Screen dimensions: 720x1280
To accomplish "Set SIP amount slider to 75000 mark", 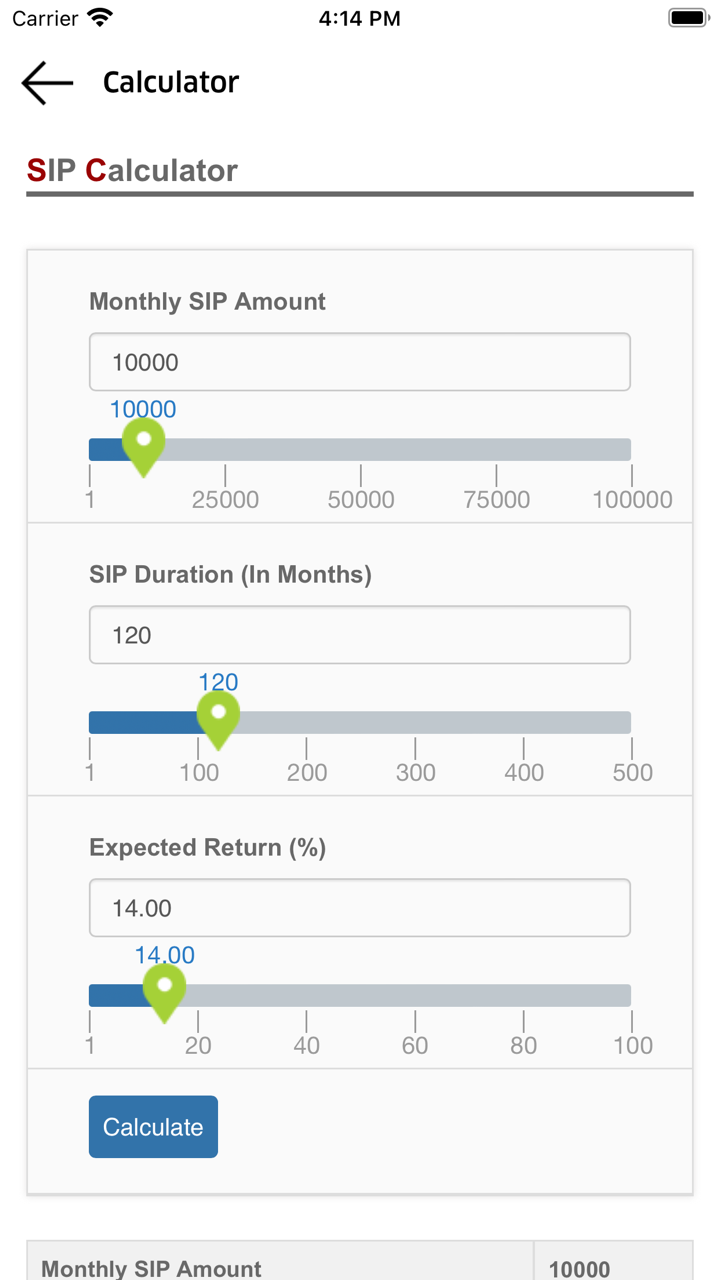I will click(x=496, y=450).
